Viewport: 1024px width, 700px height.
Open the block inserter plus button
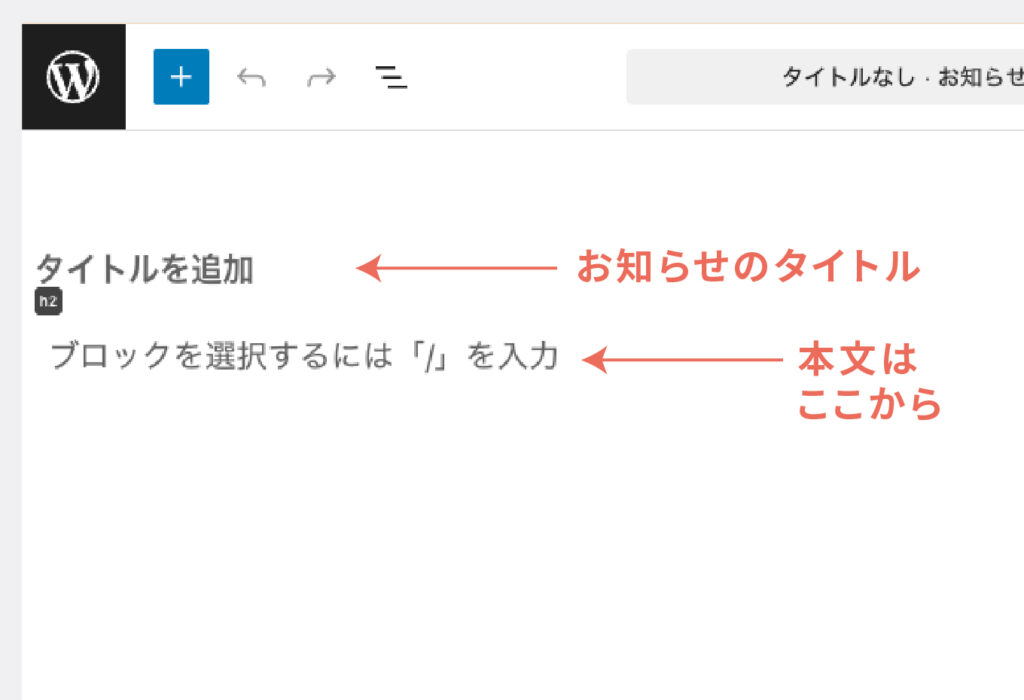[x=181, y=77]
